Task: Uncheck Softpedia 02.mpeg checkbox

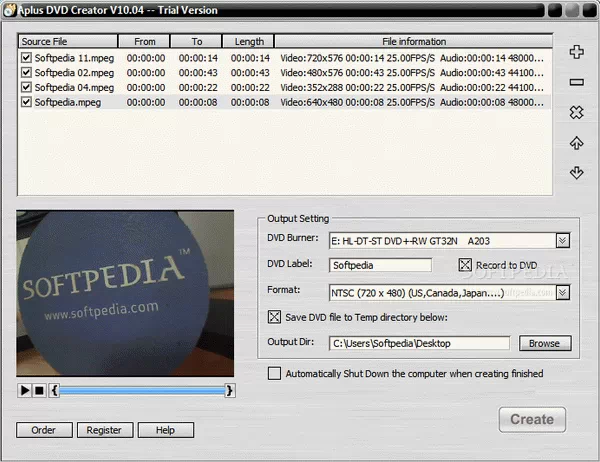Action: pos(26,72)
